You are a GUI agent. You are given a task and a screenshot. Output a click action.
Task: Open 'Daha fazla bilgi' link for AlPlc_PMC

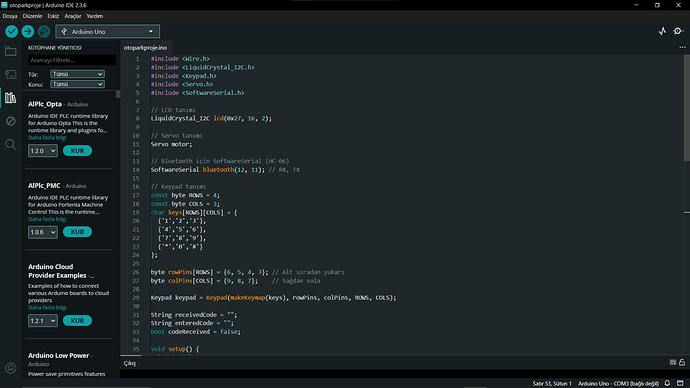click(47, 219)
